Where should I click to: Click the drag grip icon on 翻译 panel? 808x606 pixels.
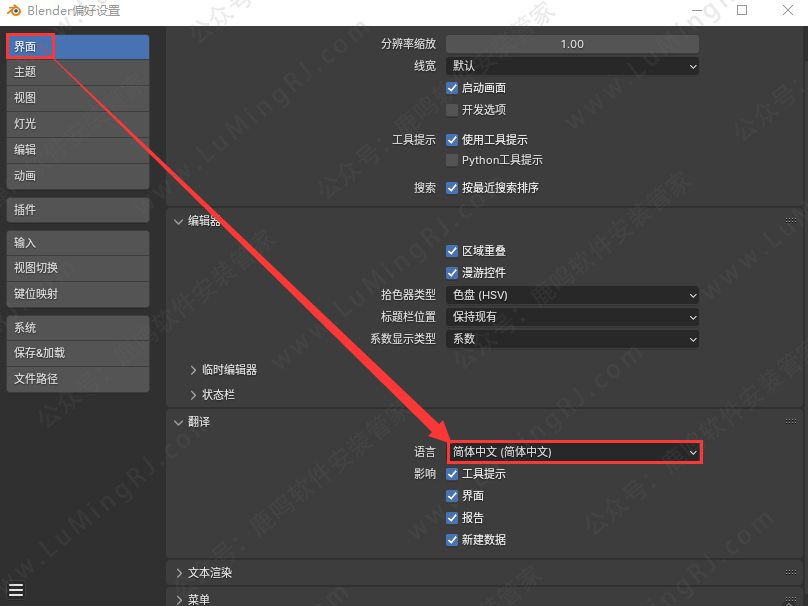791,422
